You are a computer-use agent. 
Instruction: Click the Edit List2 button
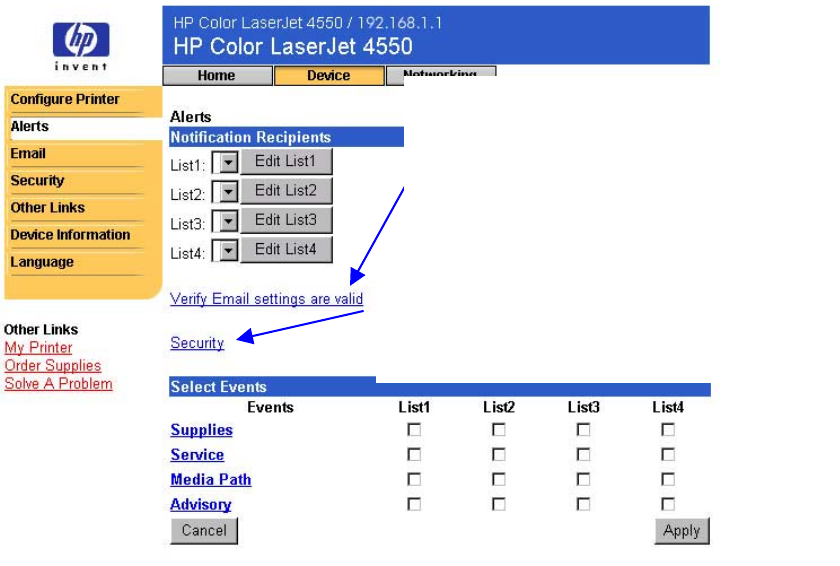click(286, 191)
